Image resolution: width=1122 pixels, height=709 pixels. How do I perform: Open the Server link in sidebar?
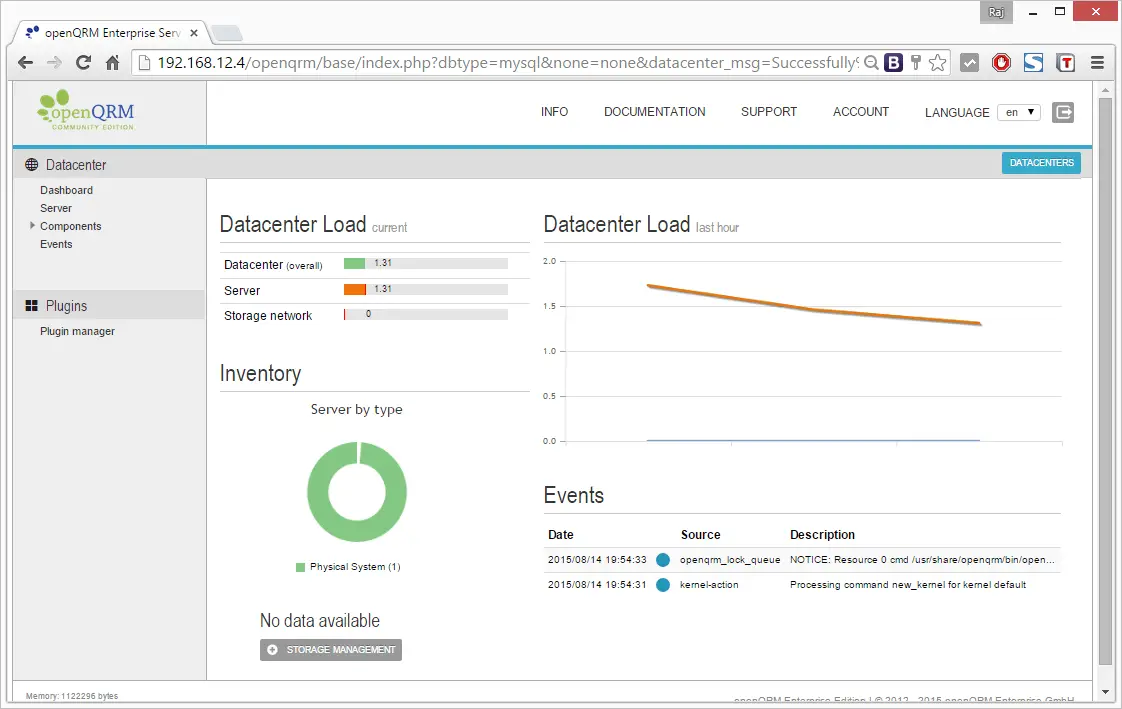click(56, 208)
